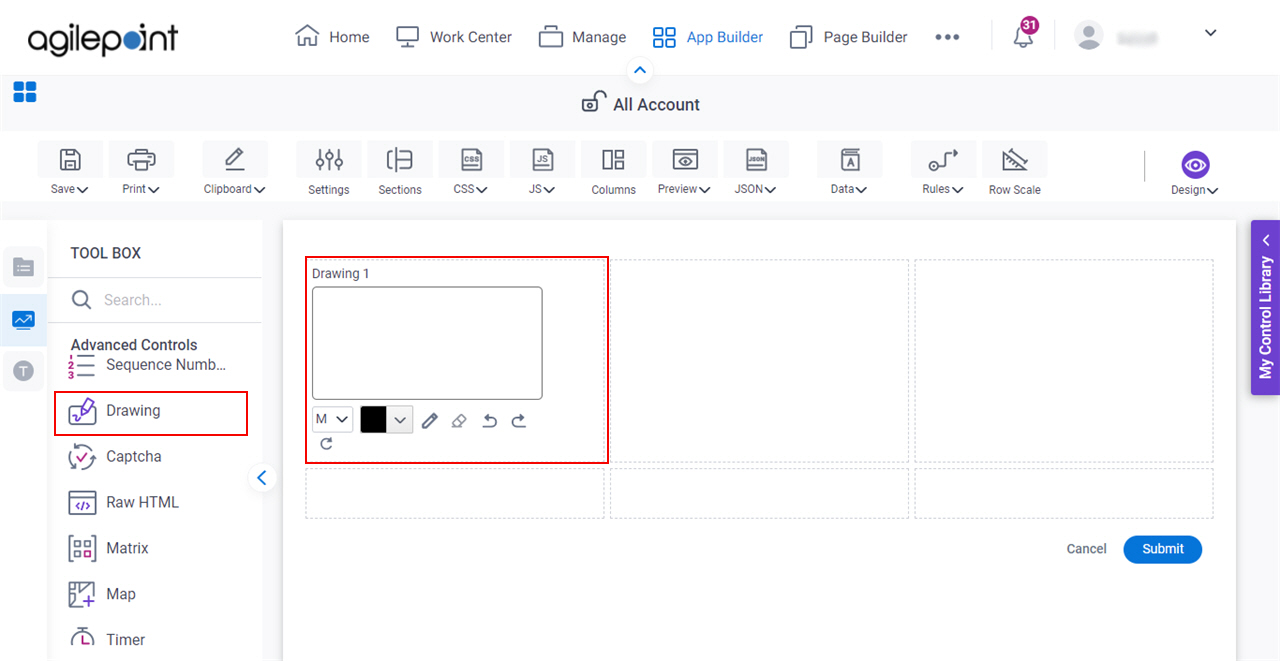The image size is (1280, 661).
Task: Open the Design mode menu
Action: coord(1195,173)
